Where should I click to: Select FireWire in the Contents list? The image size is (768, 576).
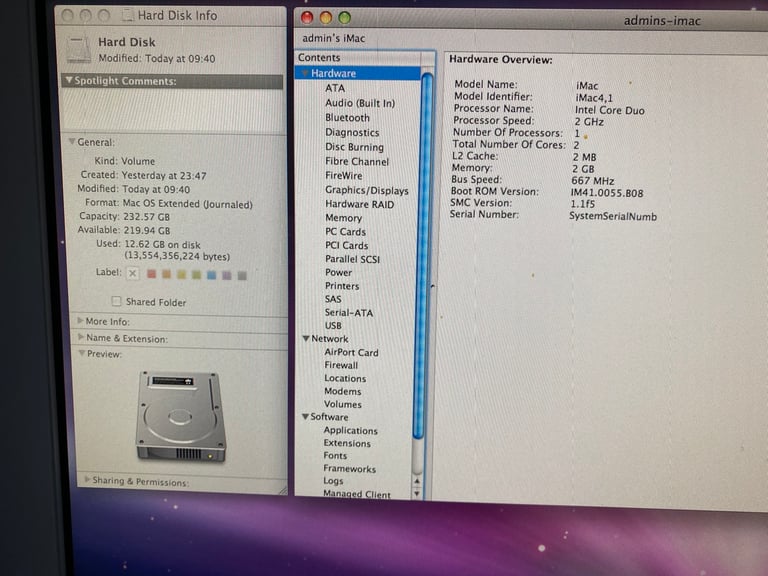344,175
